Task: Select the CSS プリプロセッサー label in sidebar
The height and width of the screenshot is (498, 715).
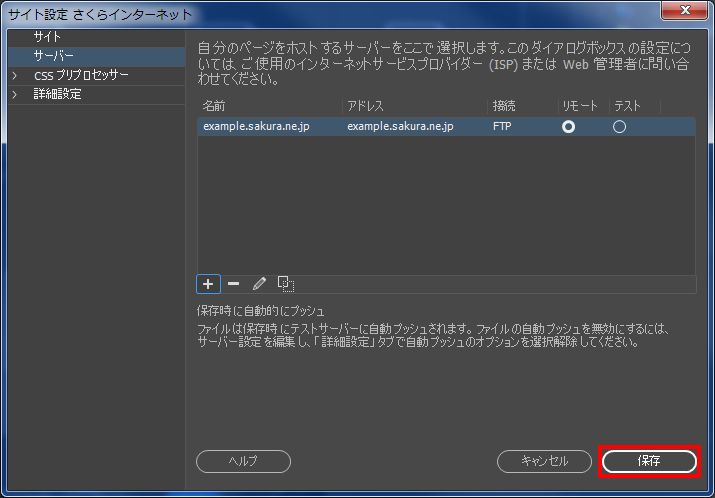Action: tap(81, 76)
